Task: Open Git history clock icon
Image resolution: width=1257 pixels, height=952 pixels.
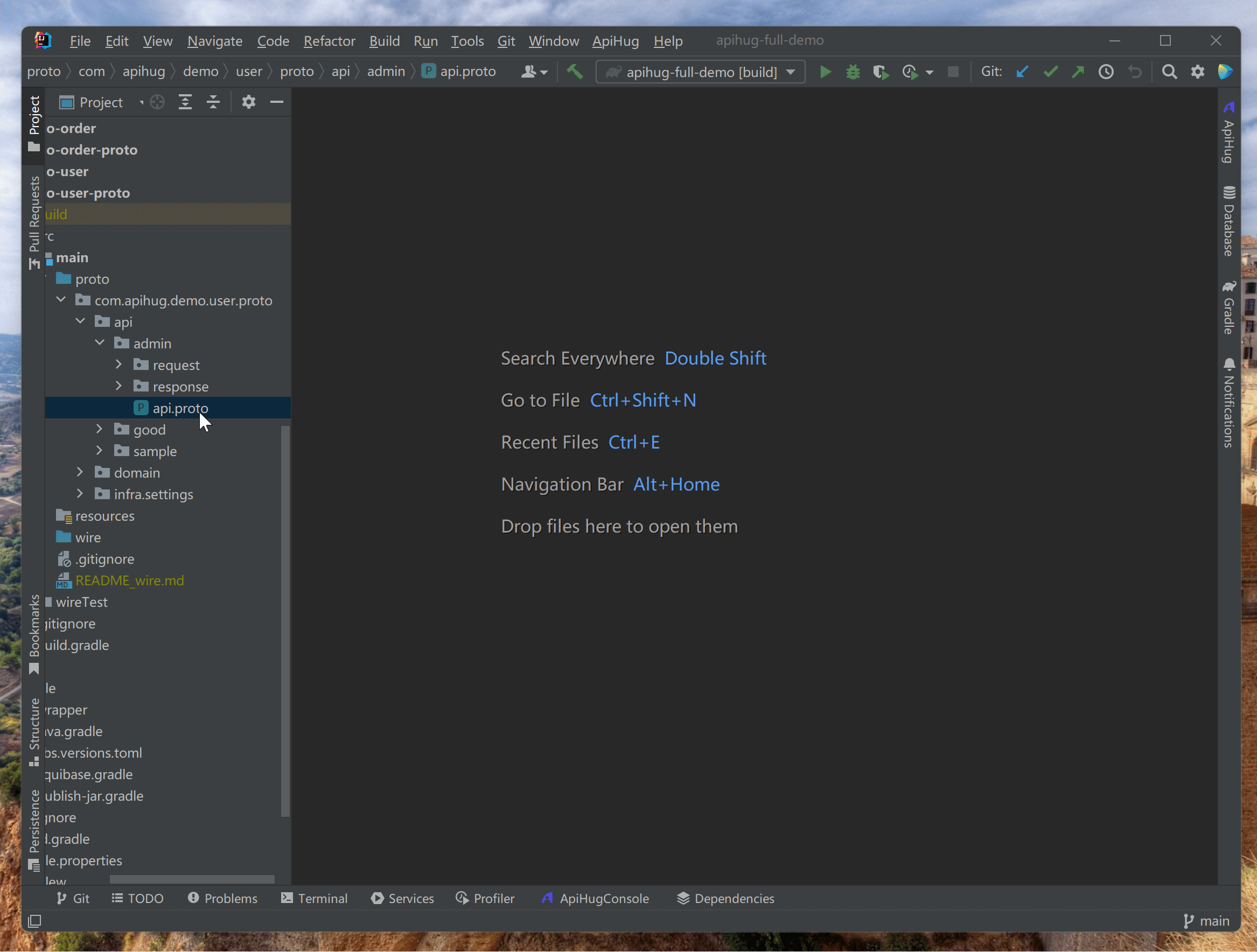Action: [x=1106, y=72]
